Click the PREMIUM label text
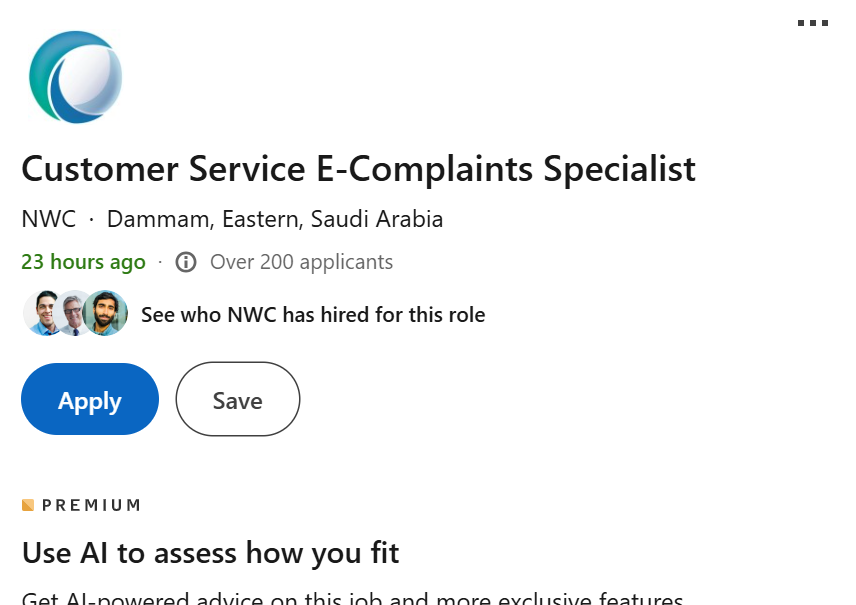The image size is (856, 605). point(92,505)
